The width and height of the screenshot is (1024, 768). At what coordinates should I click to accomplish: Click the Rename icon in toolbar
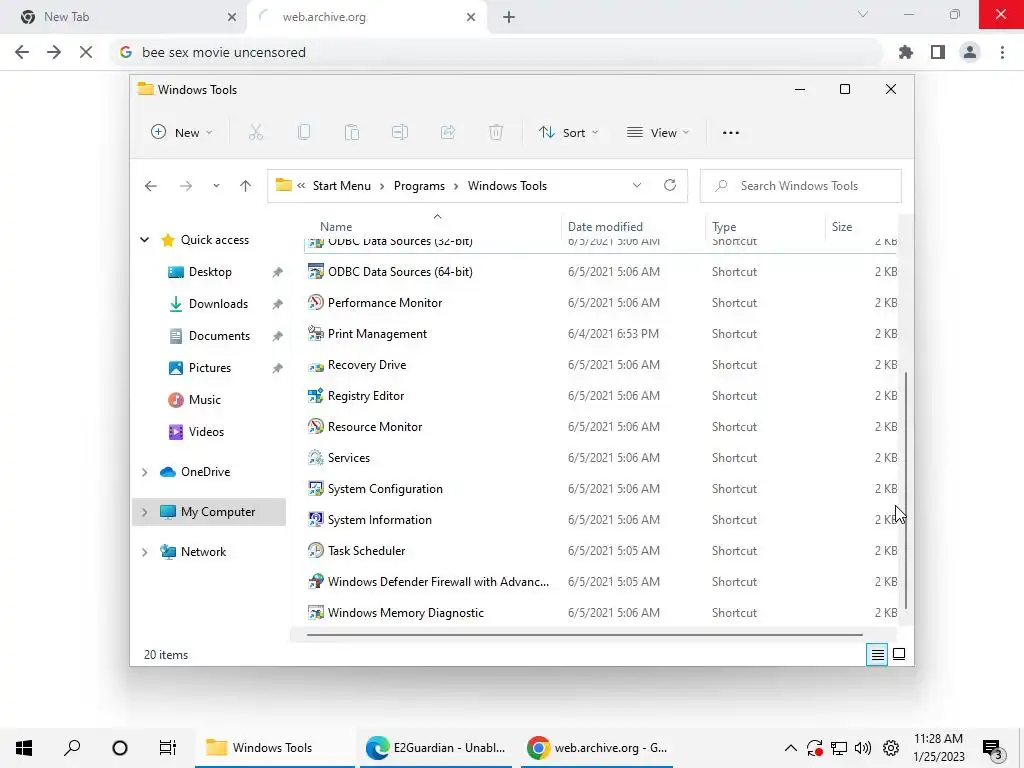coord(400,133)
